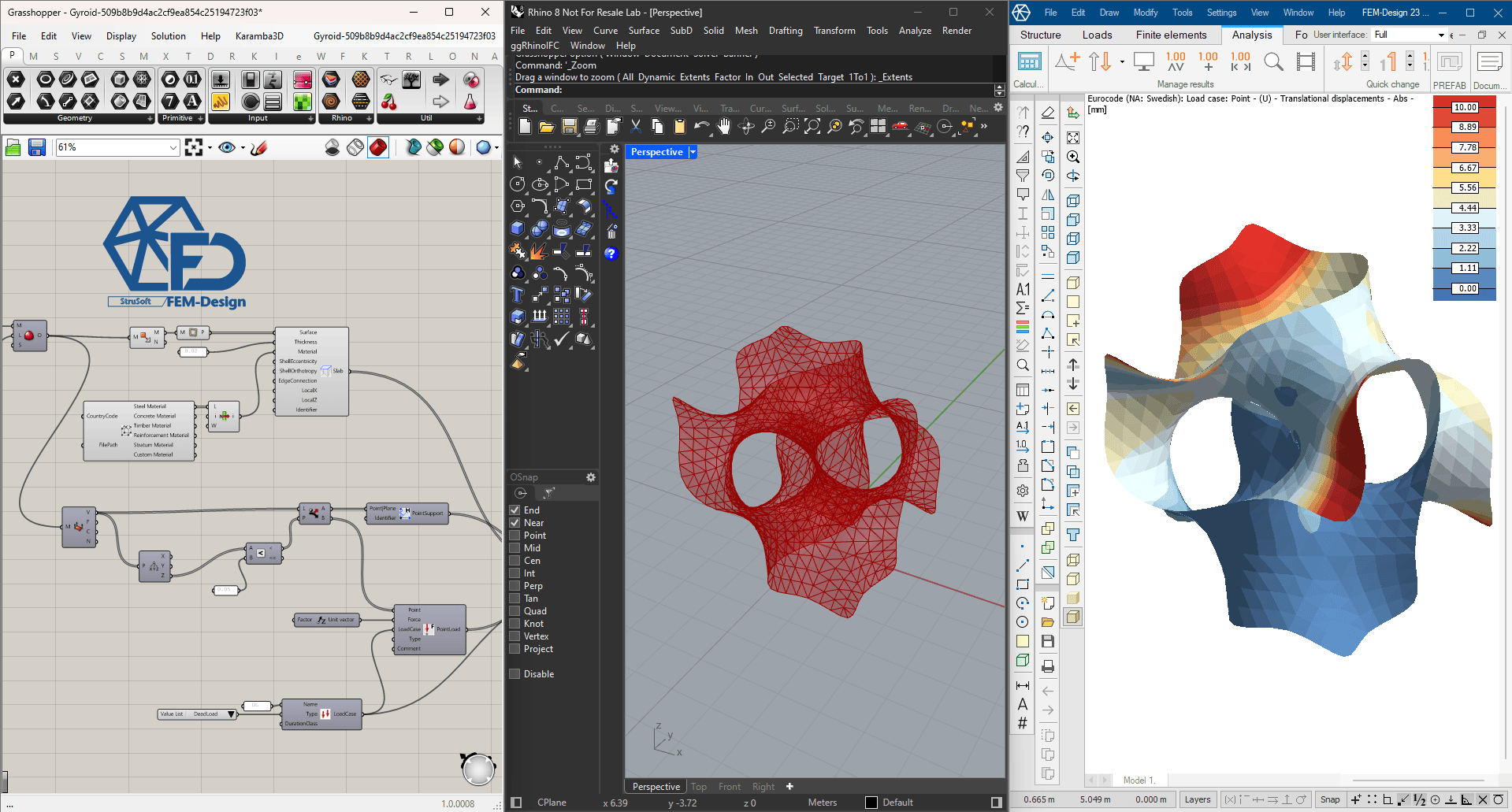Open the Karamba3D menu in Grasshopper
Viewport: 1512px width, 812px height.
259,36
